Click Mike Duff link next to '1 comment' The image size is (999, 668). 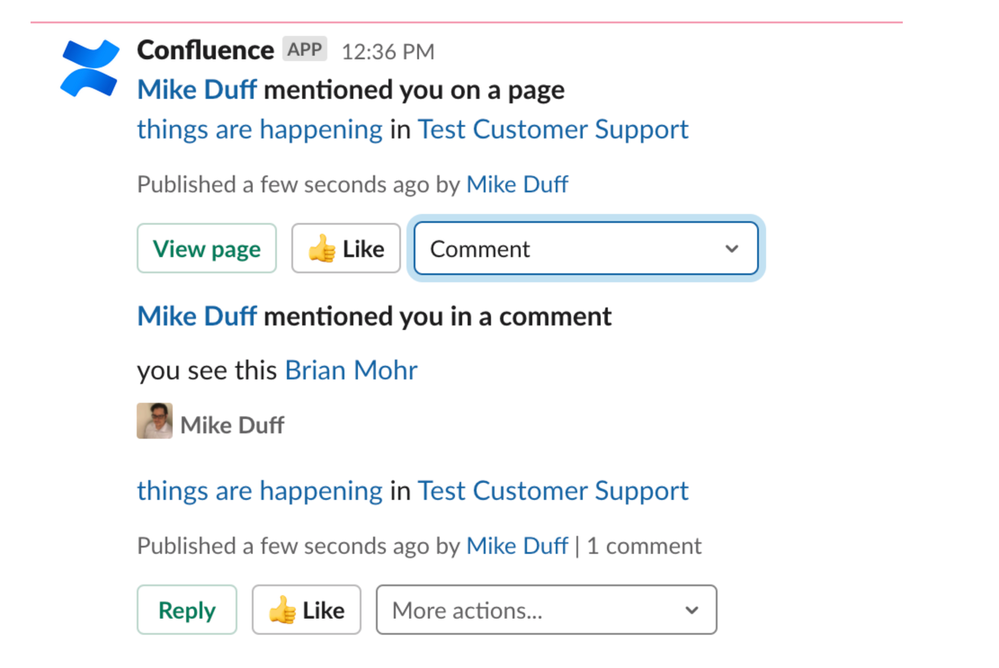pyautogui.click(x=517, y=546)
